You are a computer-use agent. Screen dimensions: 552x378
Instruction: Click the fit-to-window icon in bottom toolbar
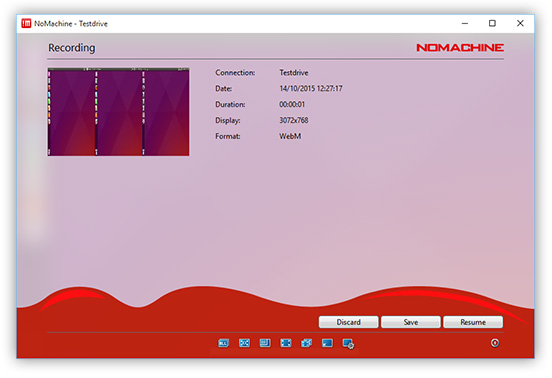point(244,343)
